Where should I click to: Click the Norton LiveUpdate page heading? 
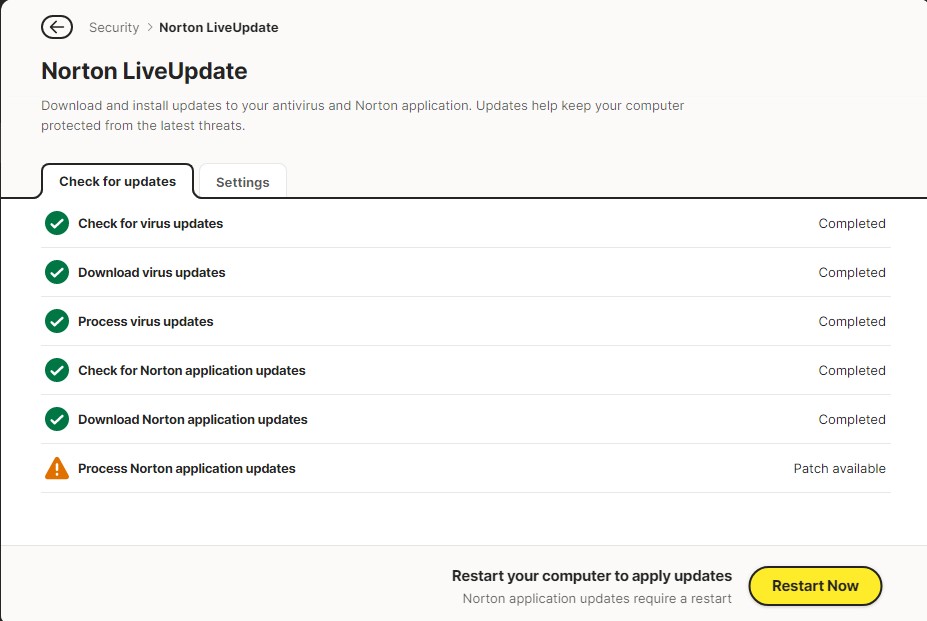pos(144,71)
